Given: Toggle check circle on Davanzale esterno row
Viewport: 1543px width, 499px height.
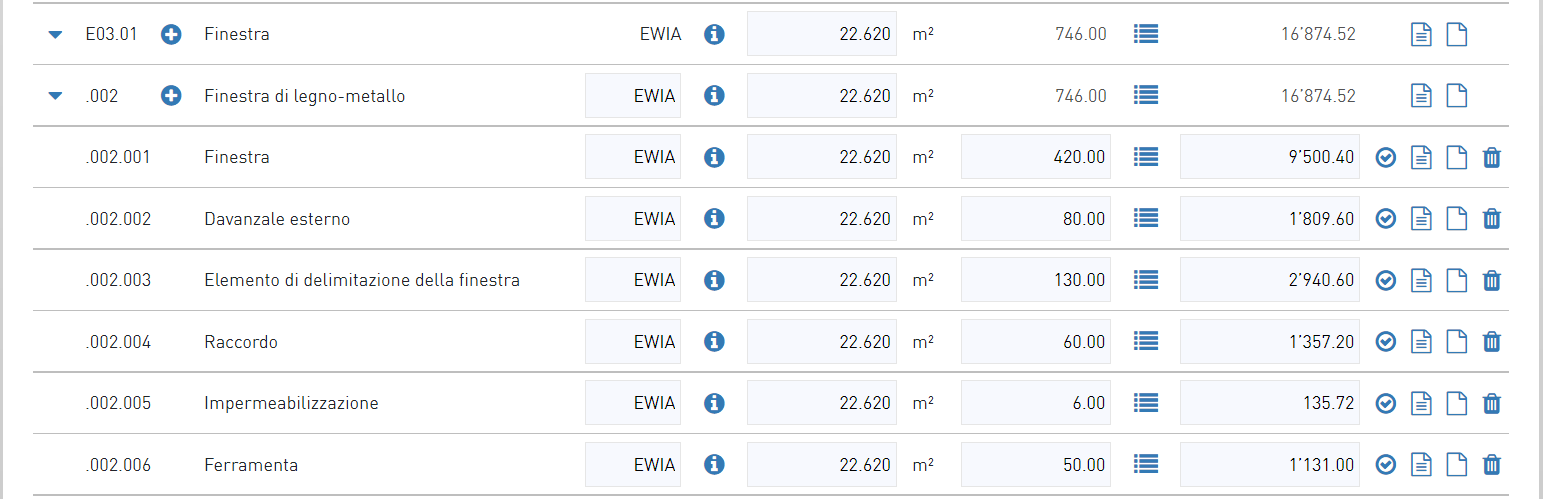Looking at the screenshot, I should click(1386, 219).
